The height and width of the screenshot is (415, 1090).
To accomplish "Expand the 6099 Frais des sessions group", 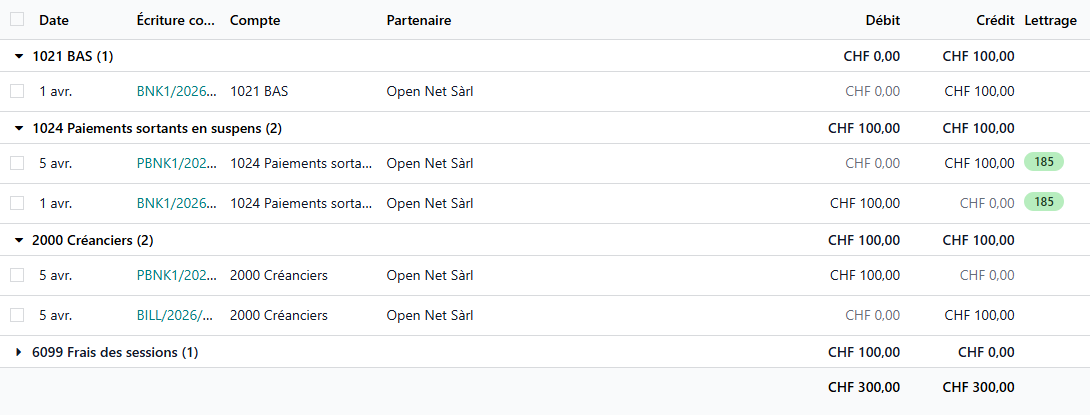I will tap(18, 353).
